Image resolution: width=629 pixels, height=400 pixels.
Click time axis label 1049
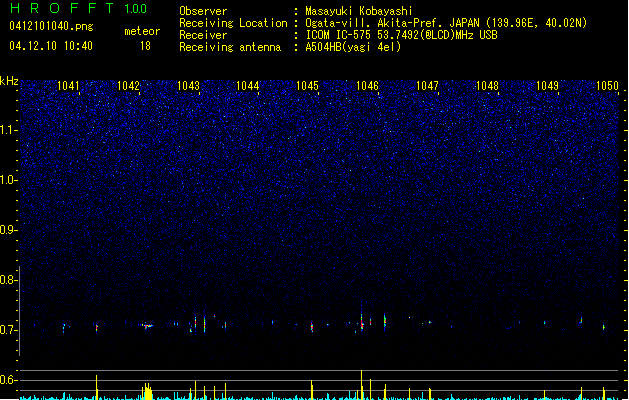[547, 86]
